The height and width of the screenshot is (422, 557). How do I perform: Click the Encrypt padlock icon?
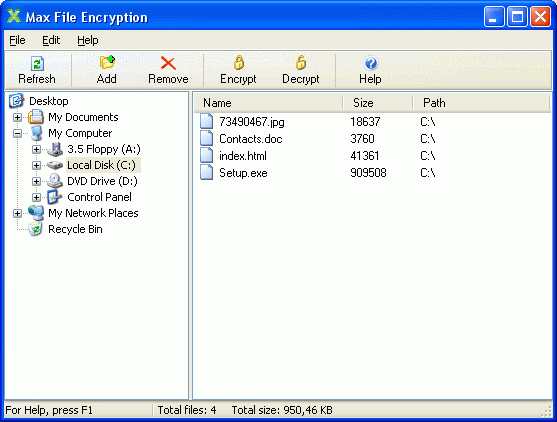[x=239, y=62]
